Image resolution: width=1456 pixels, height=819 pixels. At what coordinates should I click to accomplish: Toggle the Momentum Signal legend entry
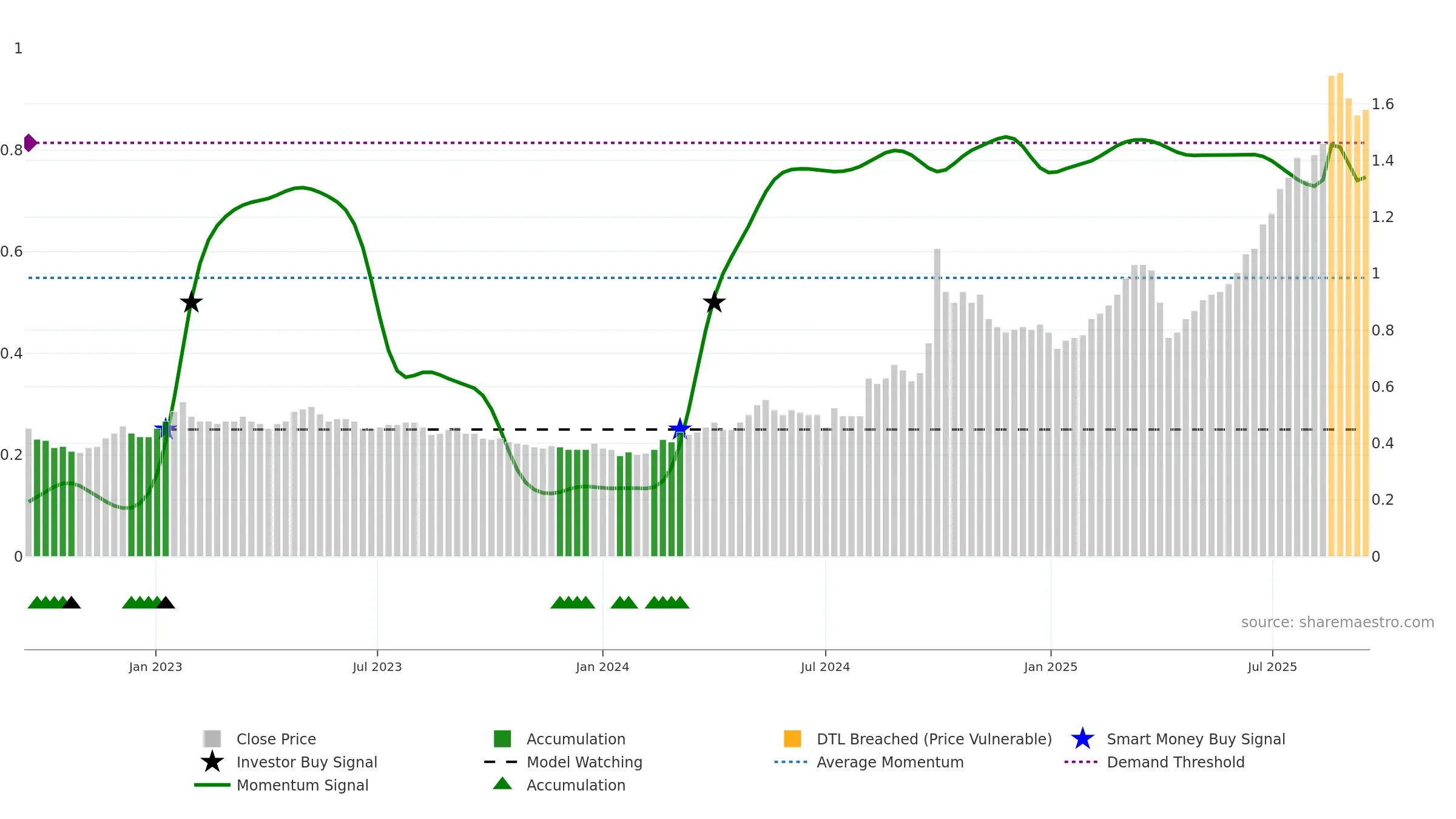(303, 785)
